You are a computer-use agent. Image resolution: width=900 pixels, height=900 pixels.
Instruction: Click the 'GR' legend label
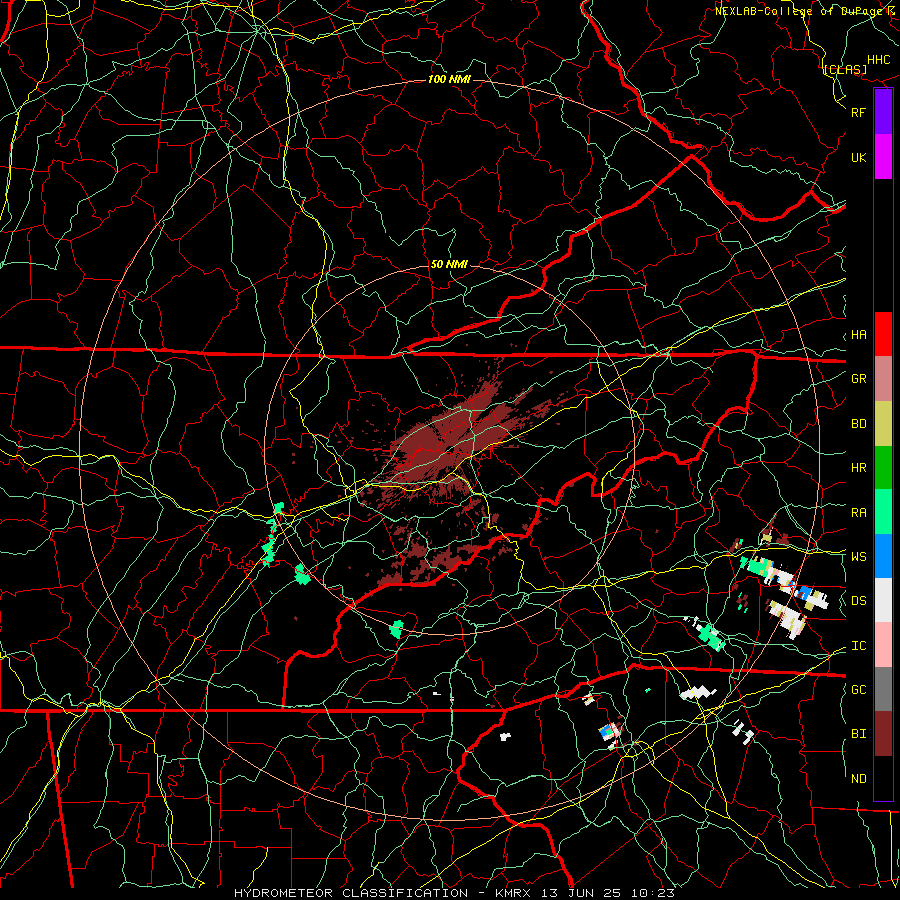(858, 379)
